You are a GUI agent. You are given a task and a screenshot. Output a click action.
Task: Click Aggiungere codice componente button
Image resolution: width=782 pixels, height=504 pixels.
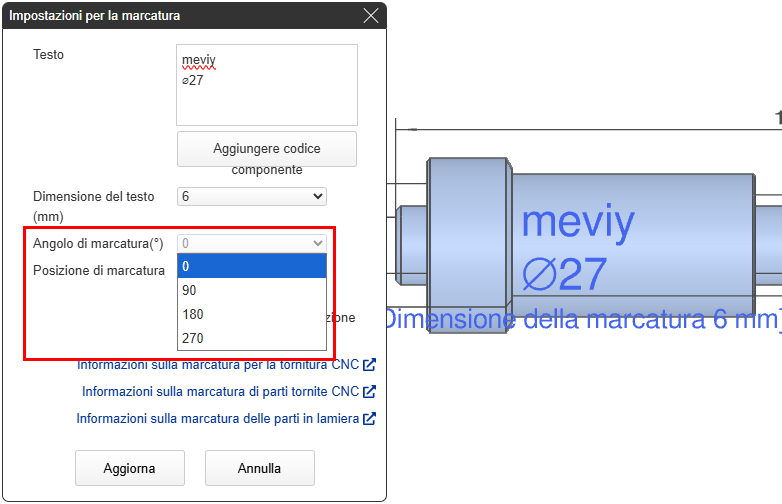click(266, 149)
